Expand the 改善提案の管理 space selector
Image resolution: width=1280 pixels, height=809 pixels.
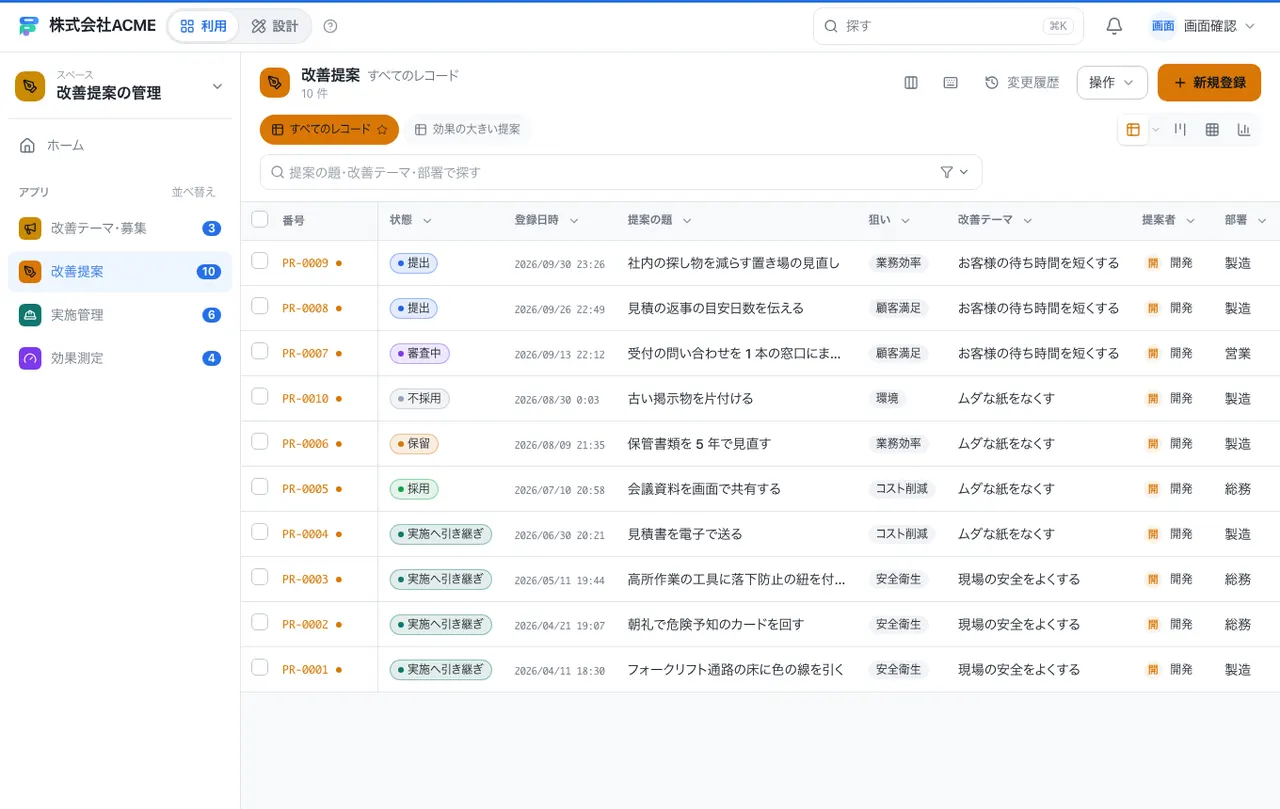coord(120,86)
